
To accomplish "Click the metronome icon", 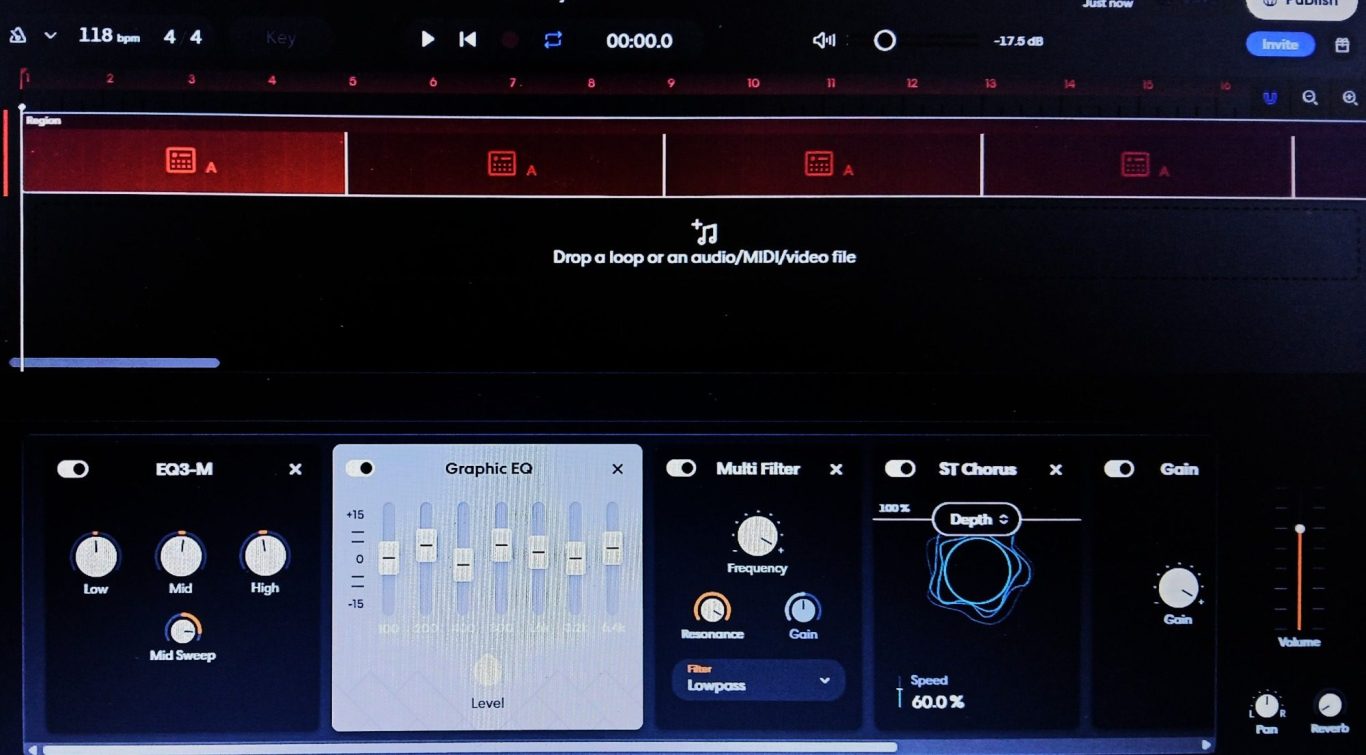I will point(18,36).
